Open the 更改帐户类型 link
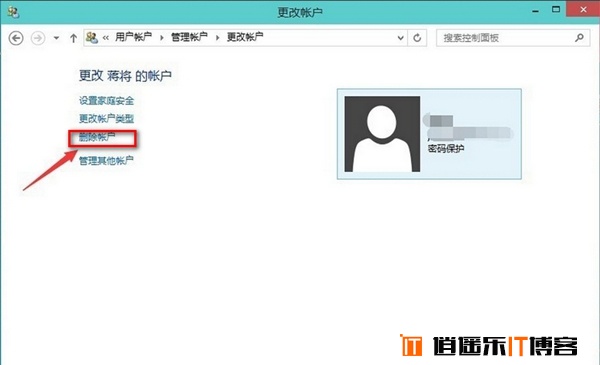 pos(106,119)
